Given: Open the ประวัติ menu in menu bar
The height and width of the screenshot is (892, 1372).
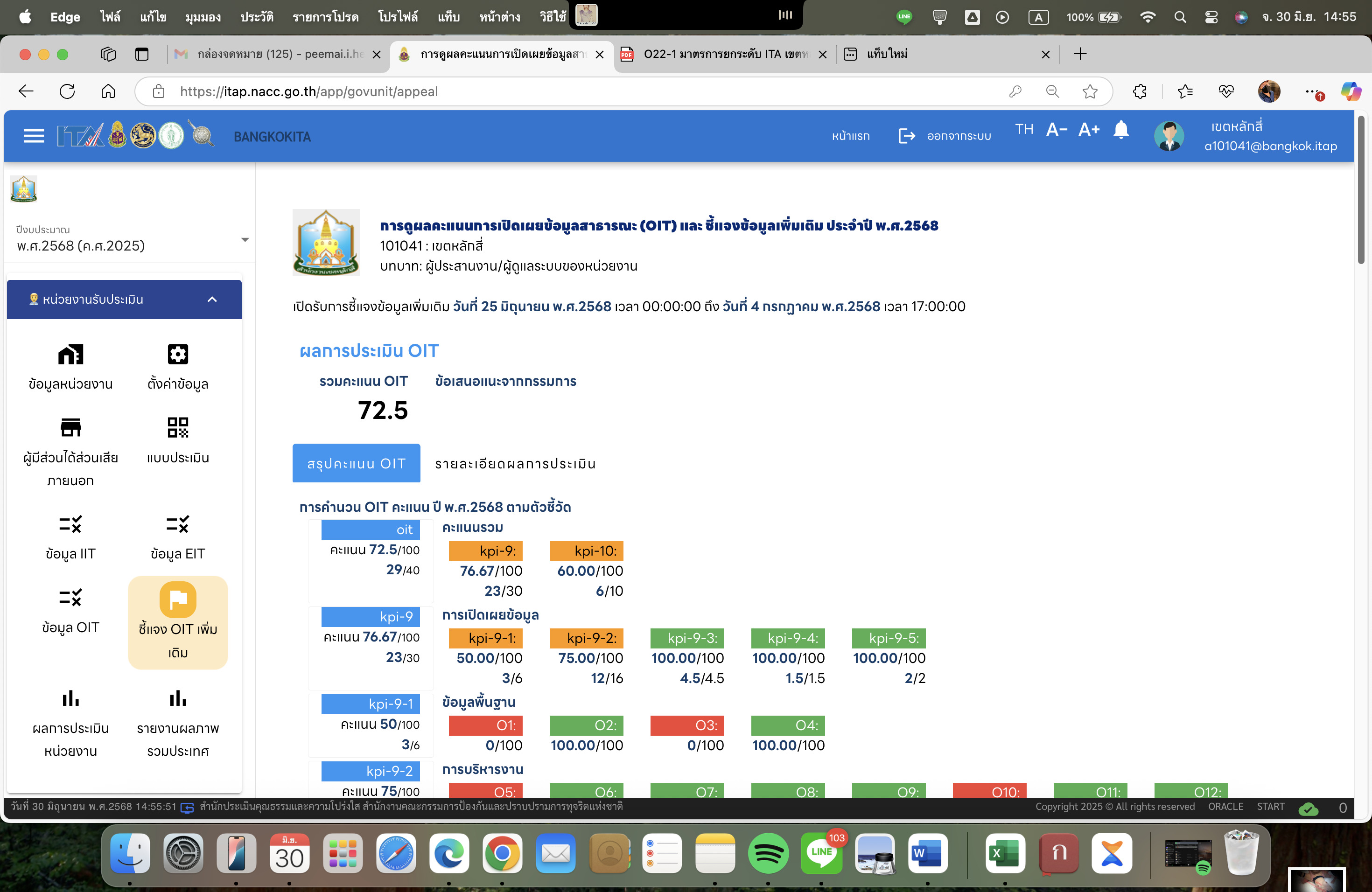Looking at the screenshot, I should coord(257,17).
